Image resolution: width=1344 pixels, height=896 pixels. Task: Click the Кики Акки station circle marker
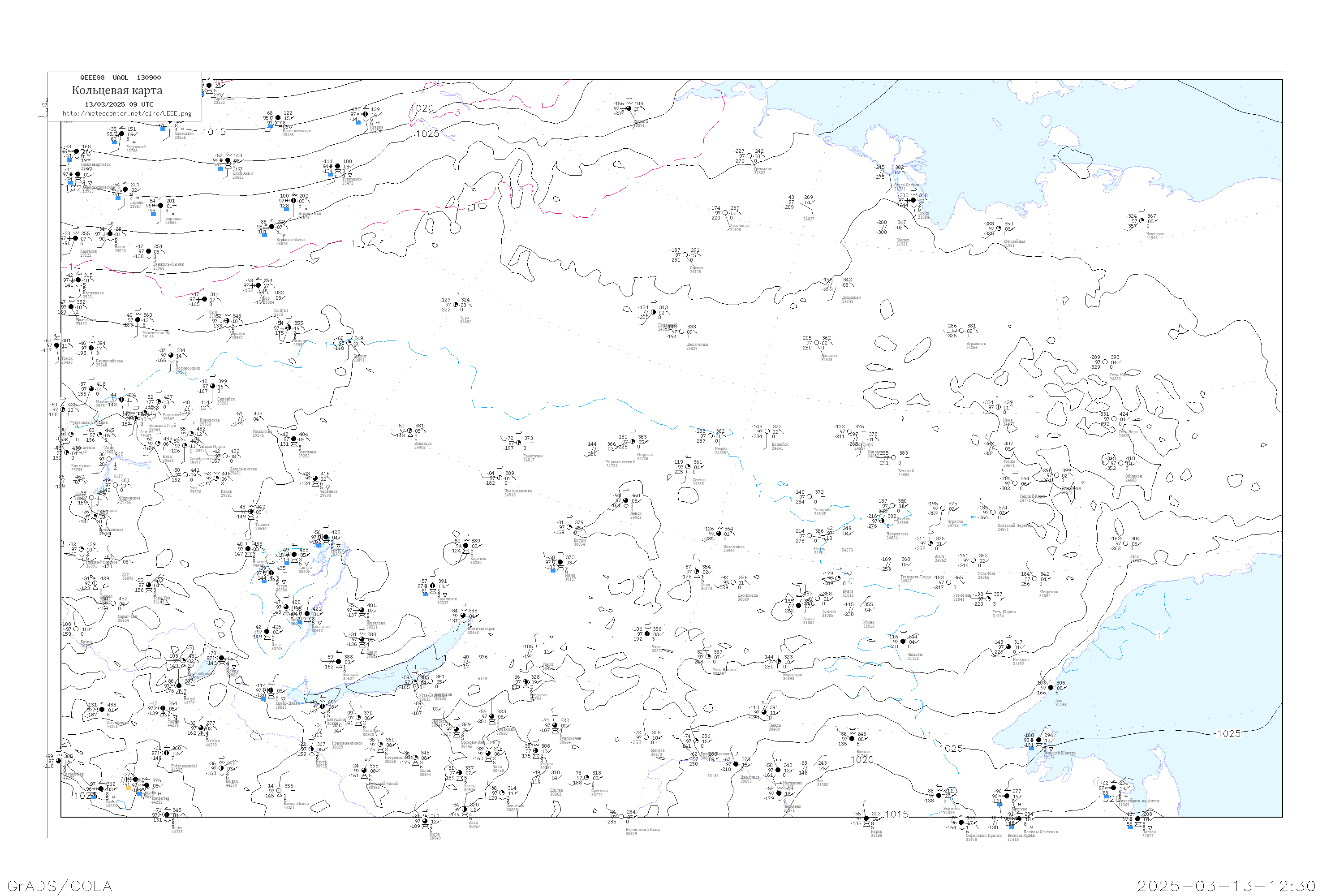(228, 160)
